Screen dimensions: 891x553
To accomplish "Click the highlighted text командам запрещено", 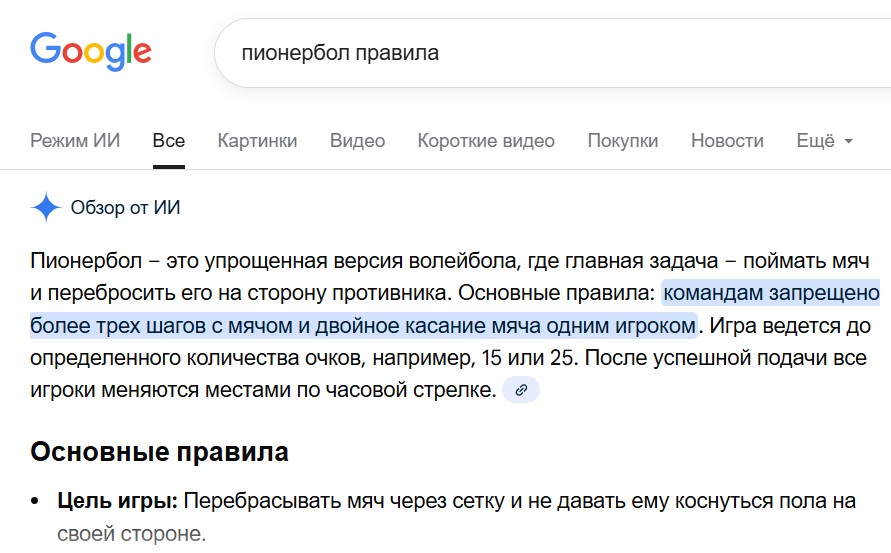I will [x=771, y=293].
